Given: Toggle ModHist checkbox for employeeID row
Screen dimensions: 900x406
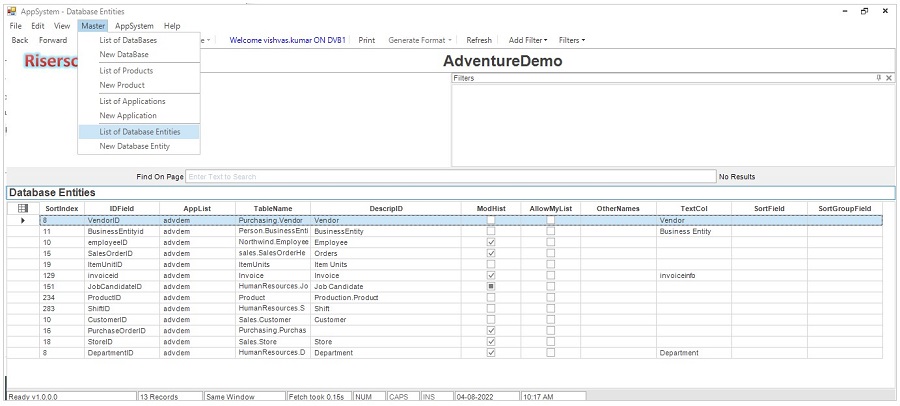Looking at the screenshot, I should pos(491,242).
